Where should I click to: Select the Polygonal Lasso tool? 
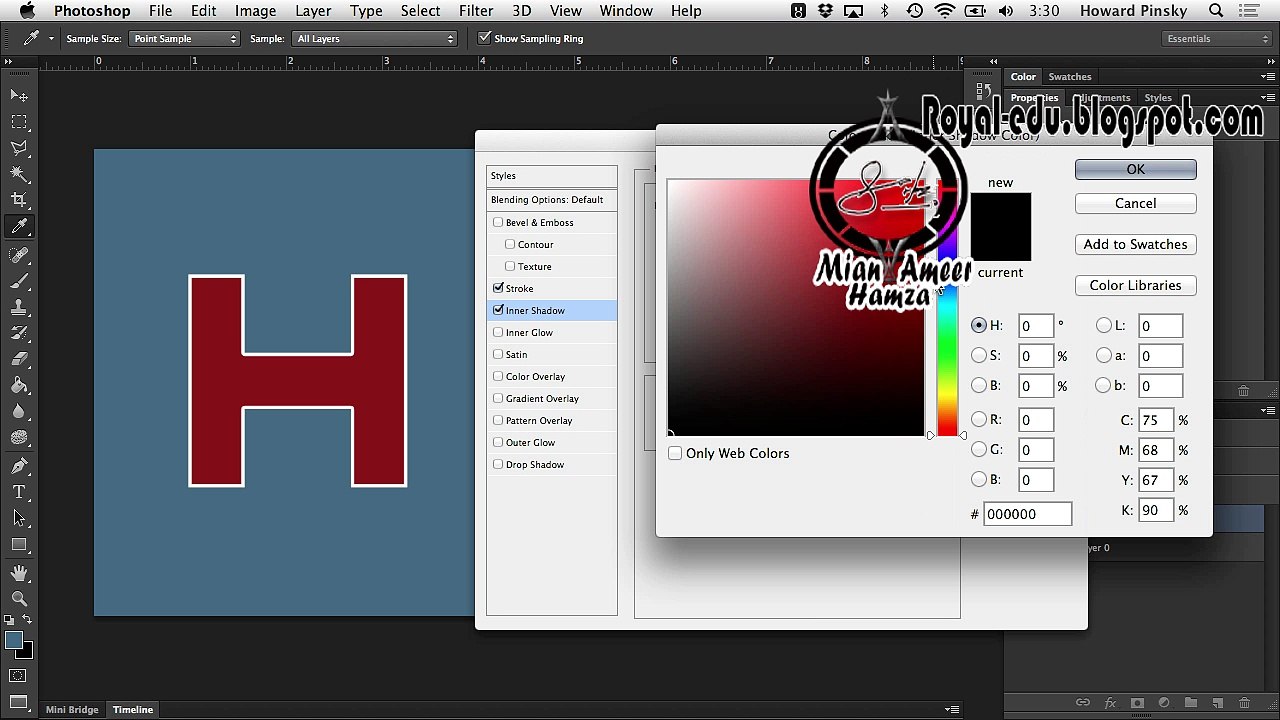coord(19,148)
